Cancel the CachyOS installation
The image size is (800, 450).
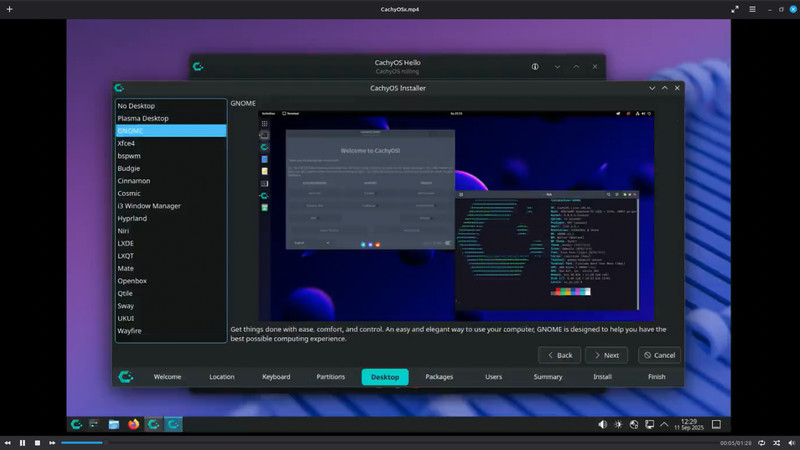659,355
